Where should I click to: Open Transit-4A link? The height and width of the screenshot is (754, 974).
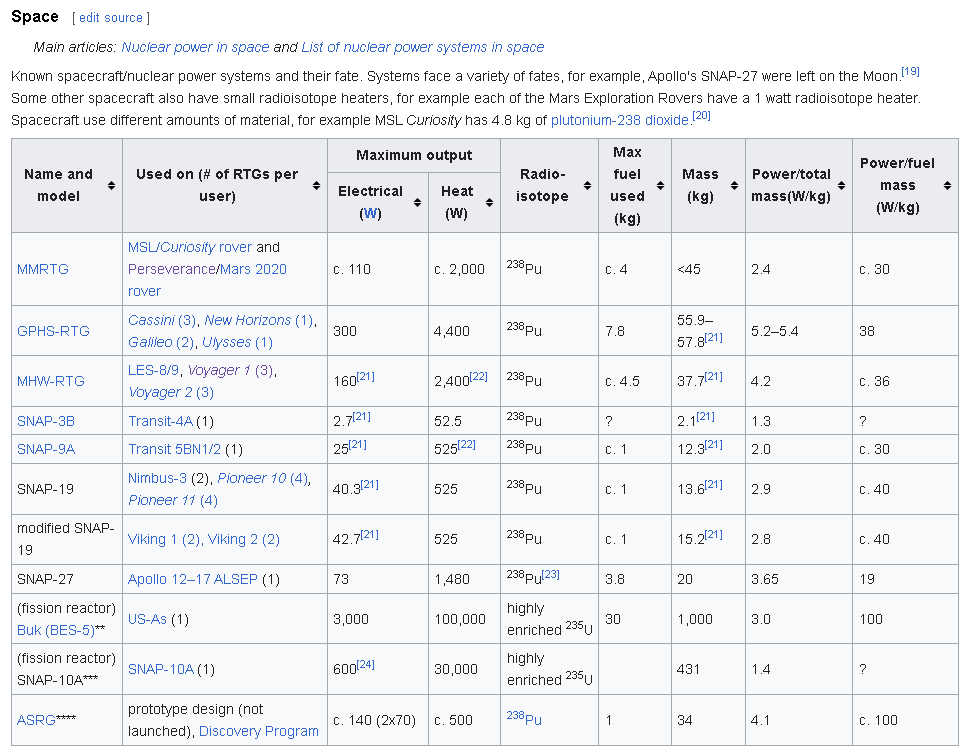160,422
